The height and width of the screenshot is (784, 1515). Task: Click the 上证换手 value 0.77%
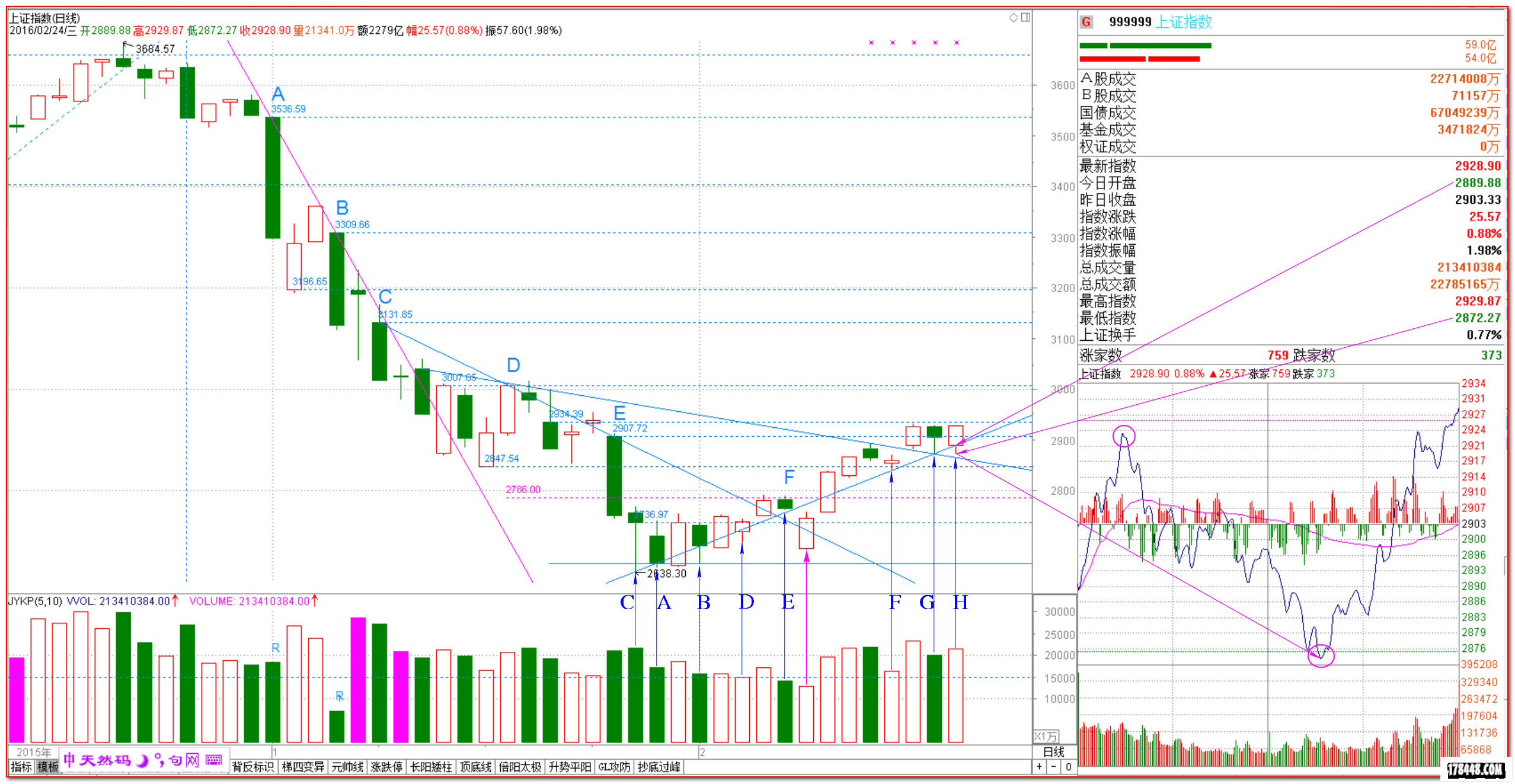coord(1484,335)
